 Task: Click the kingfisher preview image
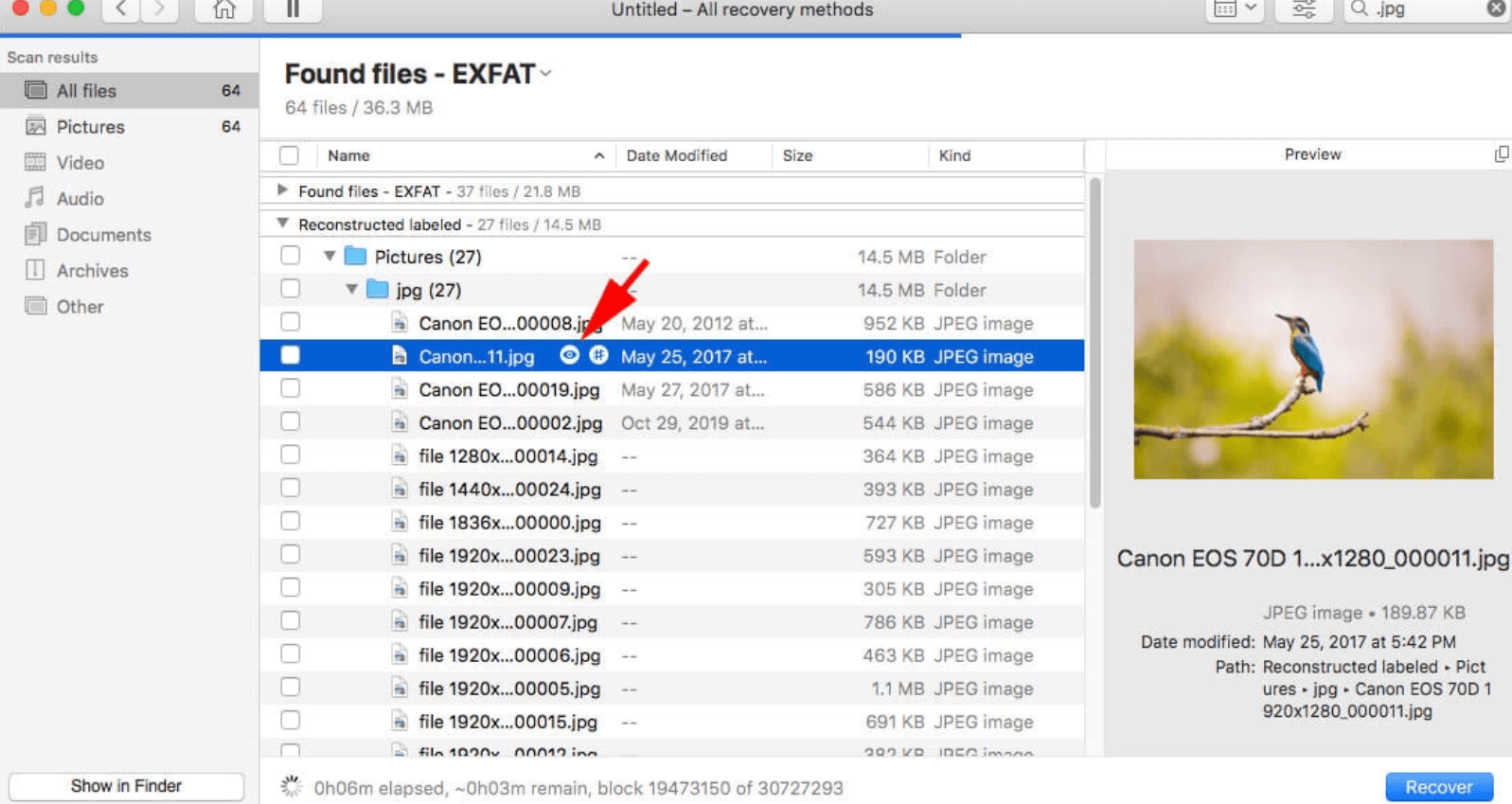point(1313,359)
